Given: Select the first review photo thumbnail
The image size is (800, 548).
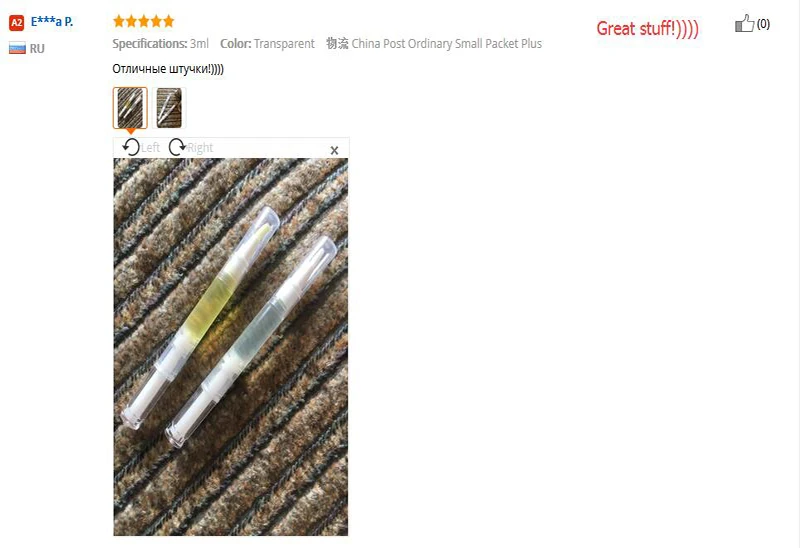Looking at the screenshot, I should click(x=130, y=108).
